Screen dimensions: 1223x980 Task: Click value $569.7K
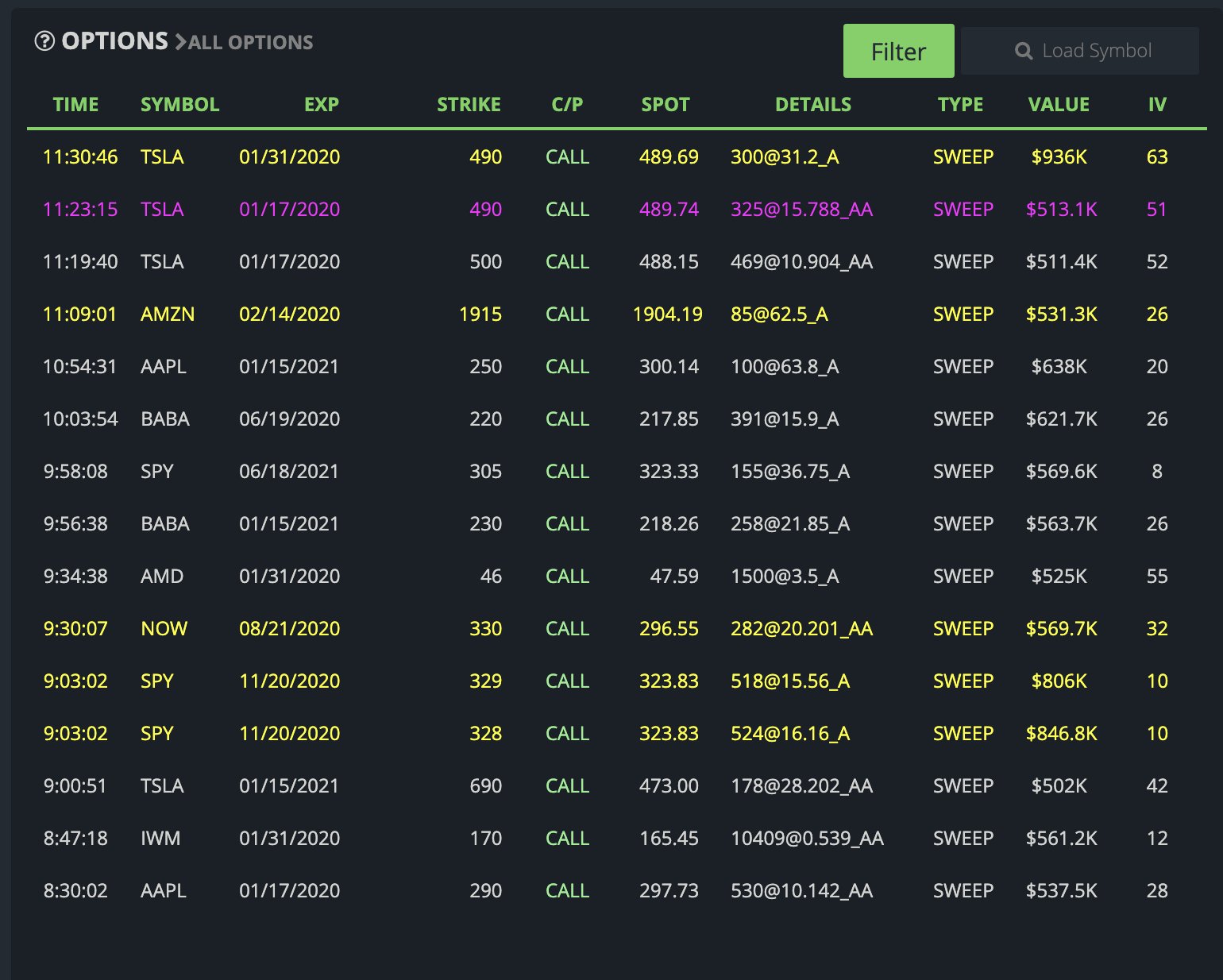1061,628
